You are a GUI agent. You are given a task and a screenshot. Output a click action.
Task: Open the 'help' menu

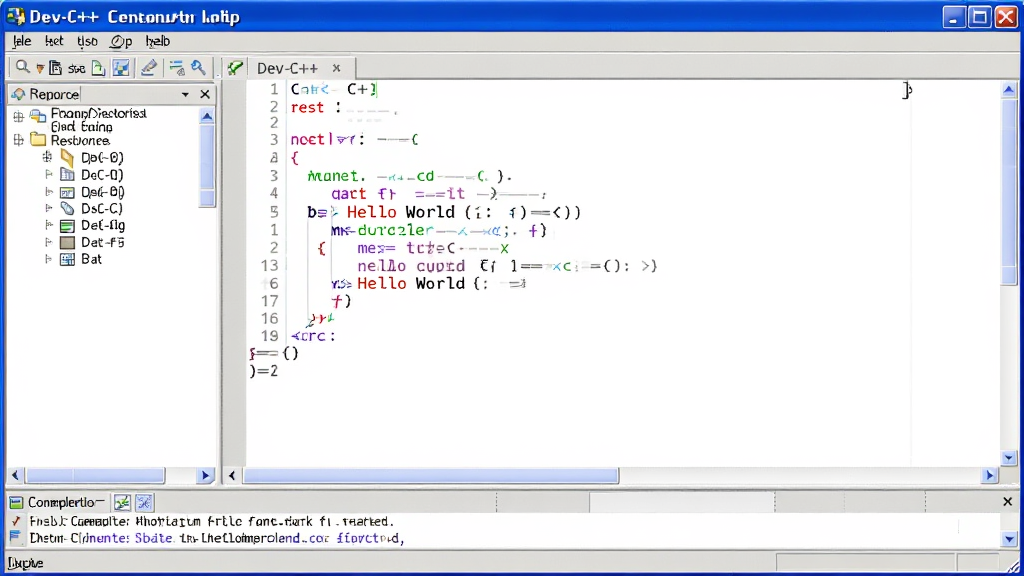coord(157,41)
